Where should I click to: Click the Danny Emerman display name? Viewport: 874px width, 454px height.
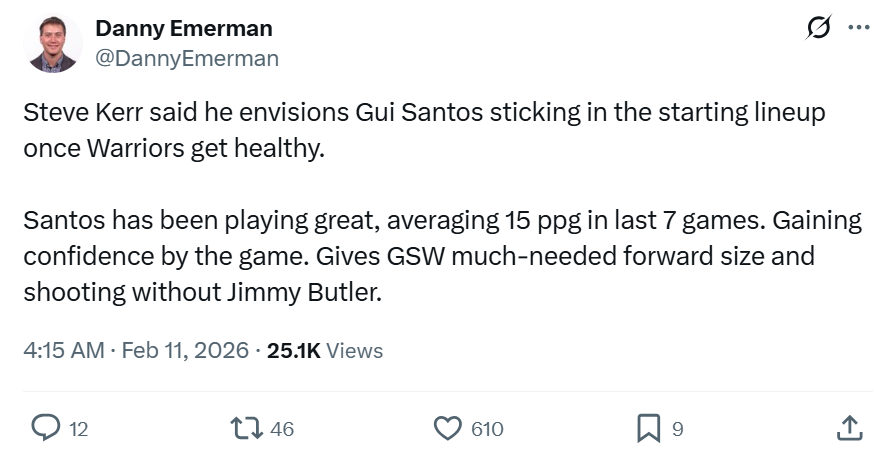coord(183,29)
